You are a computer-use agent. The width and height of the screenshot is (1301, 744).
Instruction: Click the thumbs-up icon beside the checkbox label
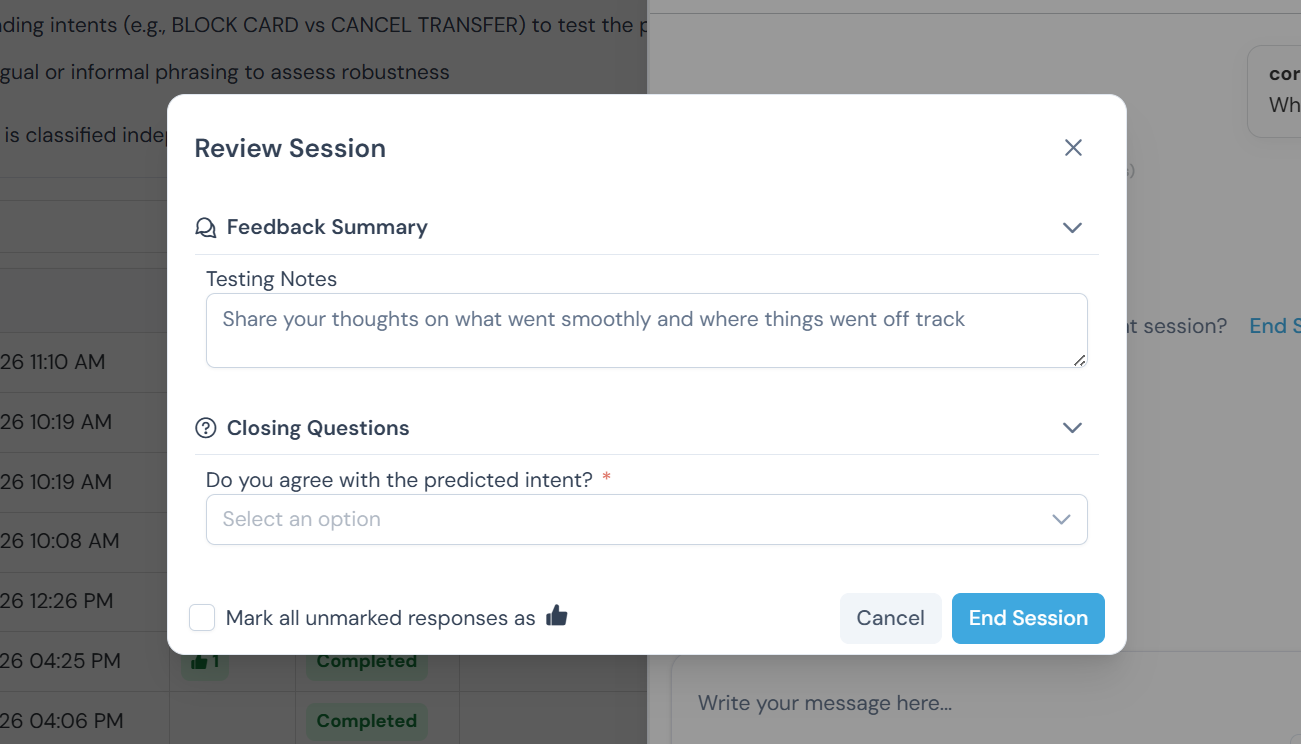(x=557, y=617)
